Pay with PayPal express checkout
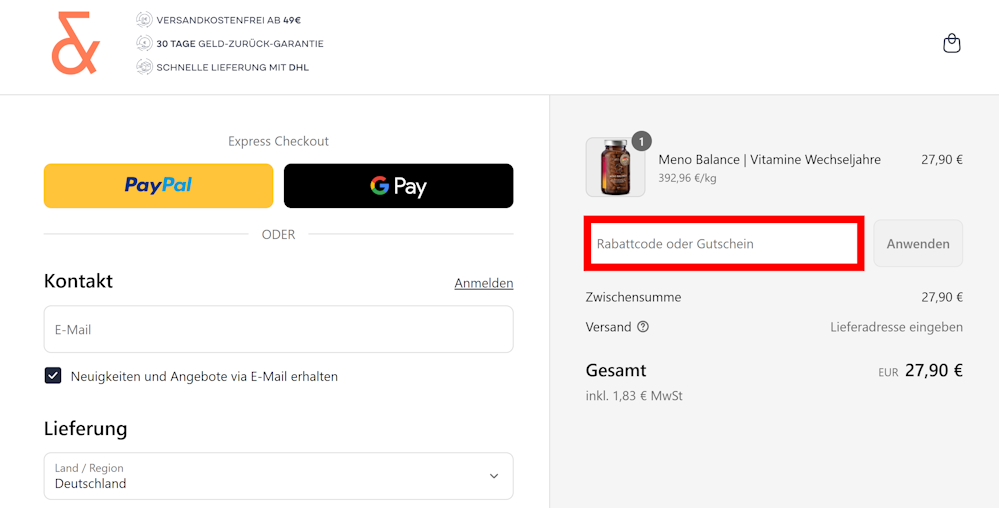 [159, 185]
